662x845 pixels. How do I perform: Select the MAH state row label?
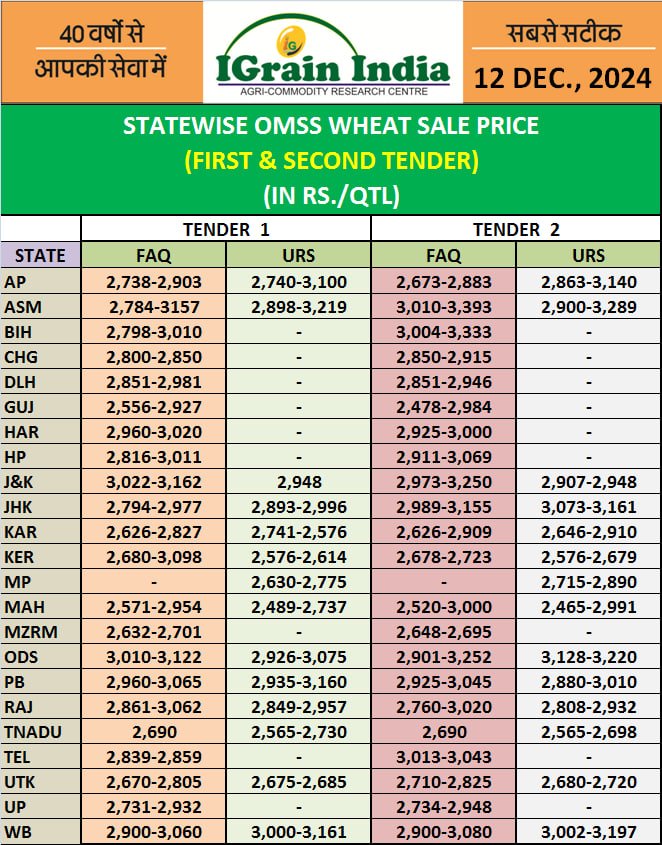click(24, 606)
